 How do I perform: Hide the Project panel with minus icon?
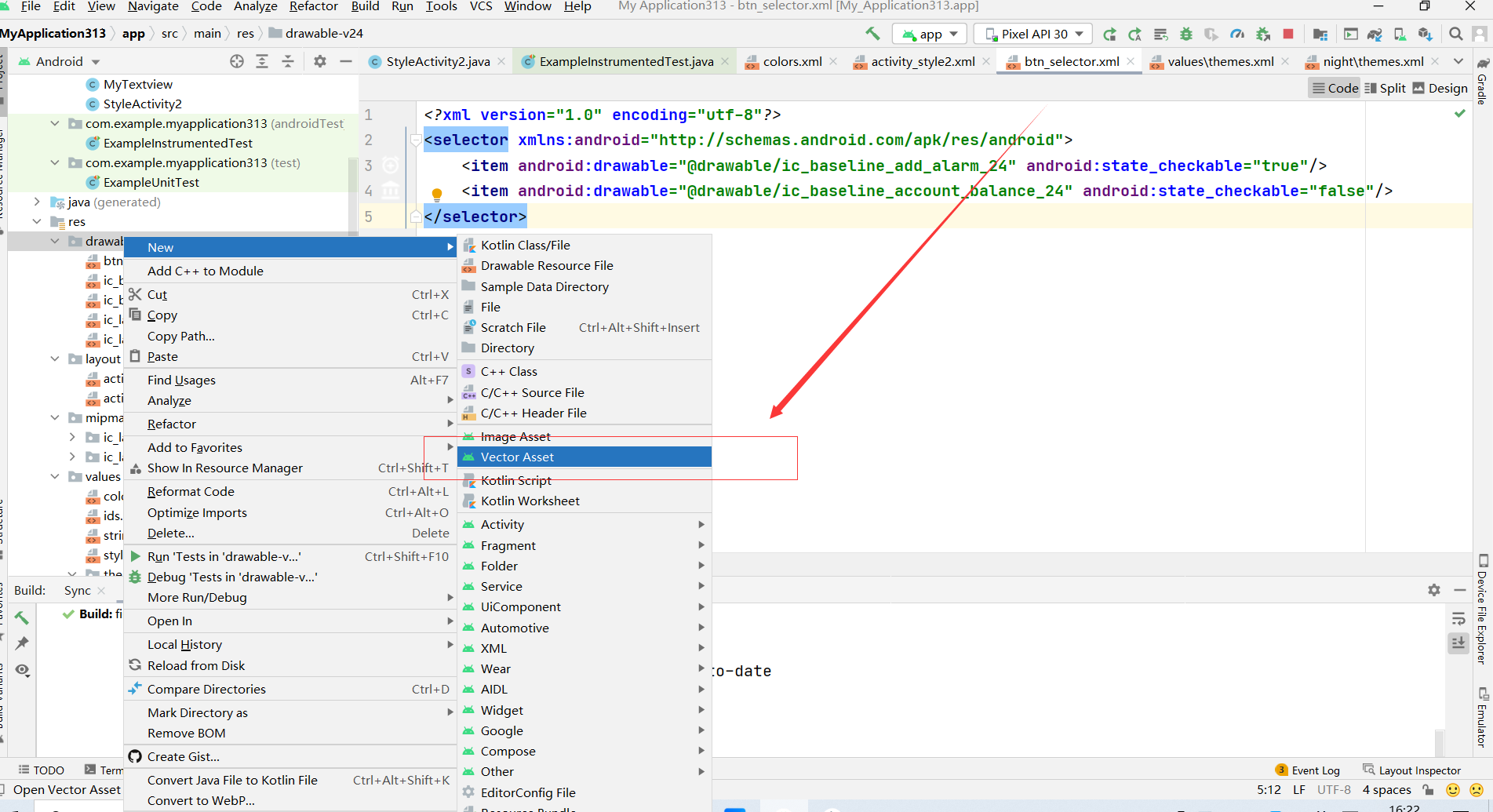pos(346,61)
